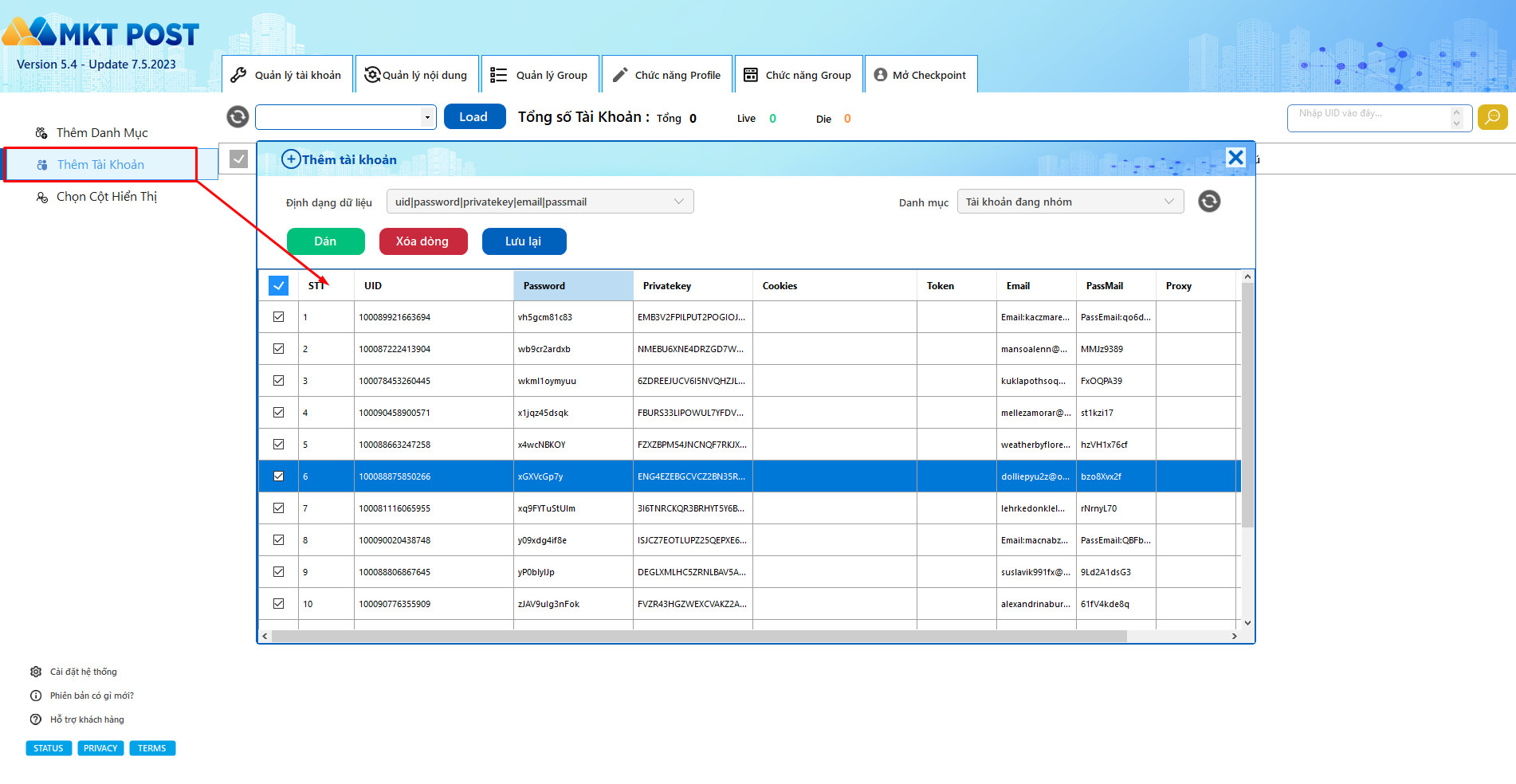The image size is (1516, 784).
Task: Click the scroll-down arrow of the table
Action: pyautogui.click(x=1247, y=623)
